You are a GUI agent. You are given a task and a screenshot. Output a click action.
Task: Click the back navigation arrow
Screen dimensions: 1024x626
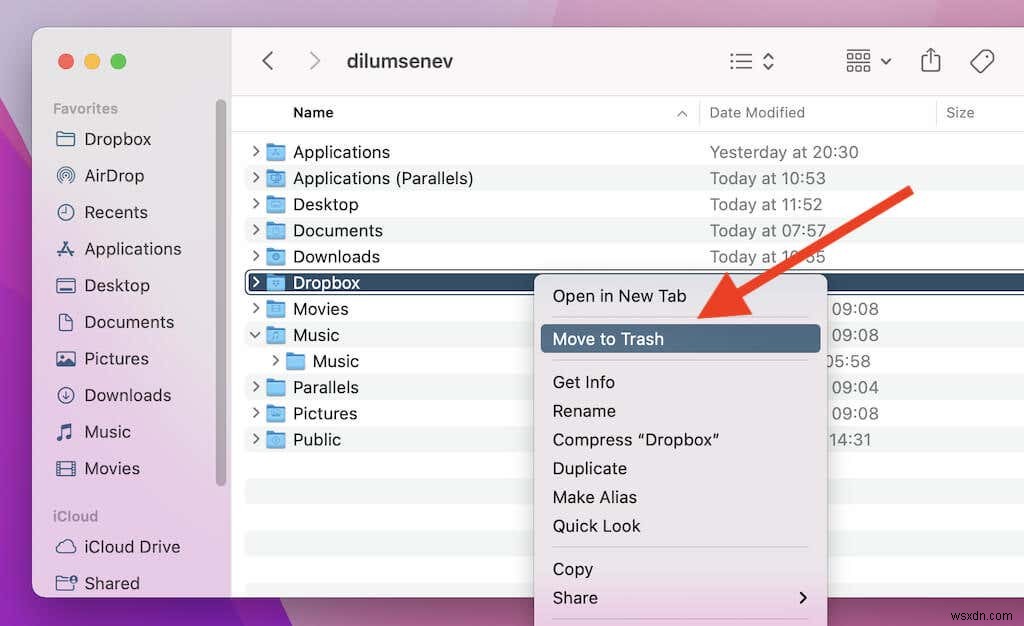click(x=268, y=60)
